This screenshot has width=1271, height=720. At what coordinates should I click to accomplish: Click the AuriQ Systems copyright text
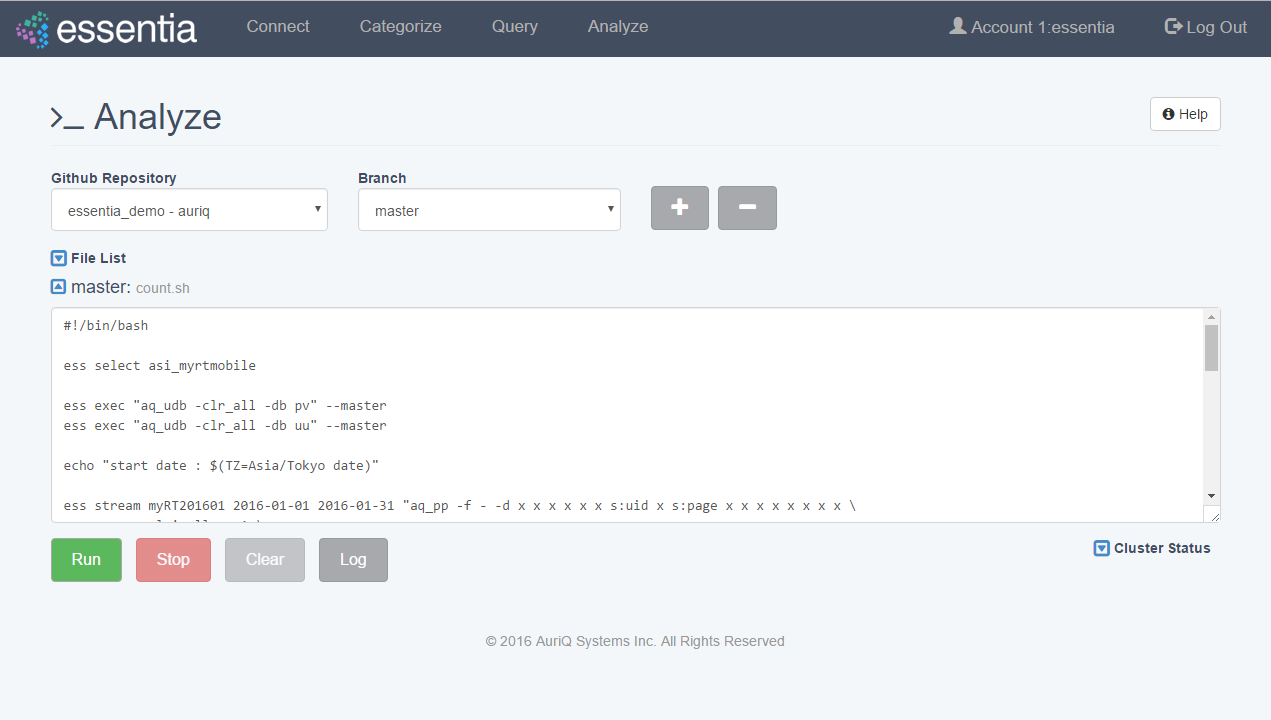click(635, 641)
